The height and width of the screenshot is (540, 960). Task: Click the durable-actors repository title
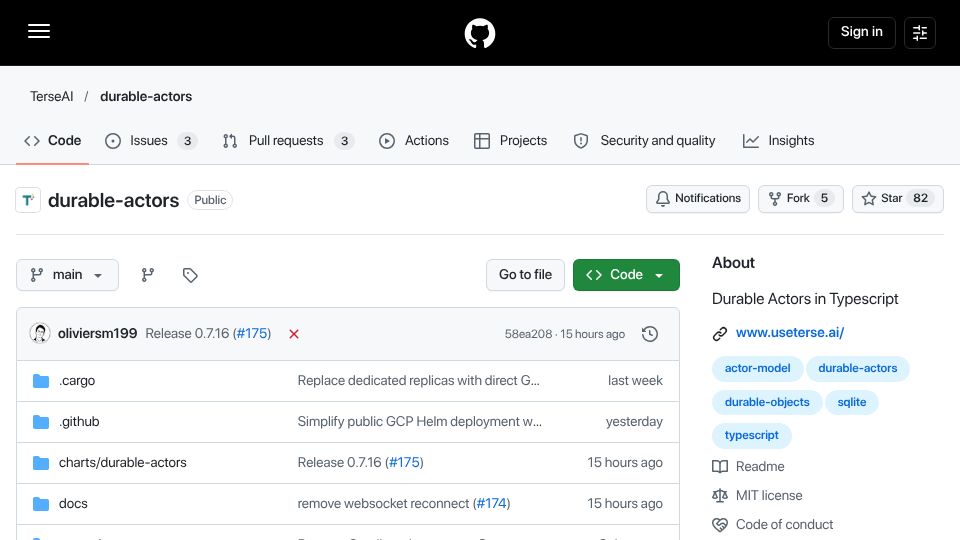coord(113,200)
